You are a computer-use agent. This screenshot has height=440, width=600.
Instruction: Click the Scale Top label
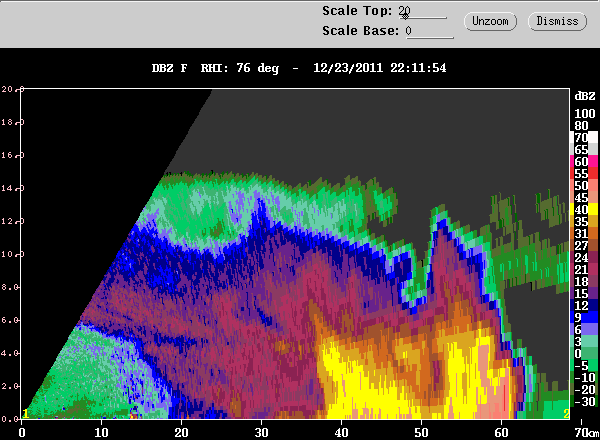(357, 11)
